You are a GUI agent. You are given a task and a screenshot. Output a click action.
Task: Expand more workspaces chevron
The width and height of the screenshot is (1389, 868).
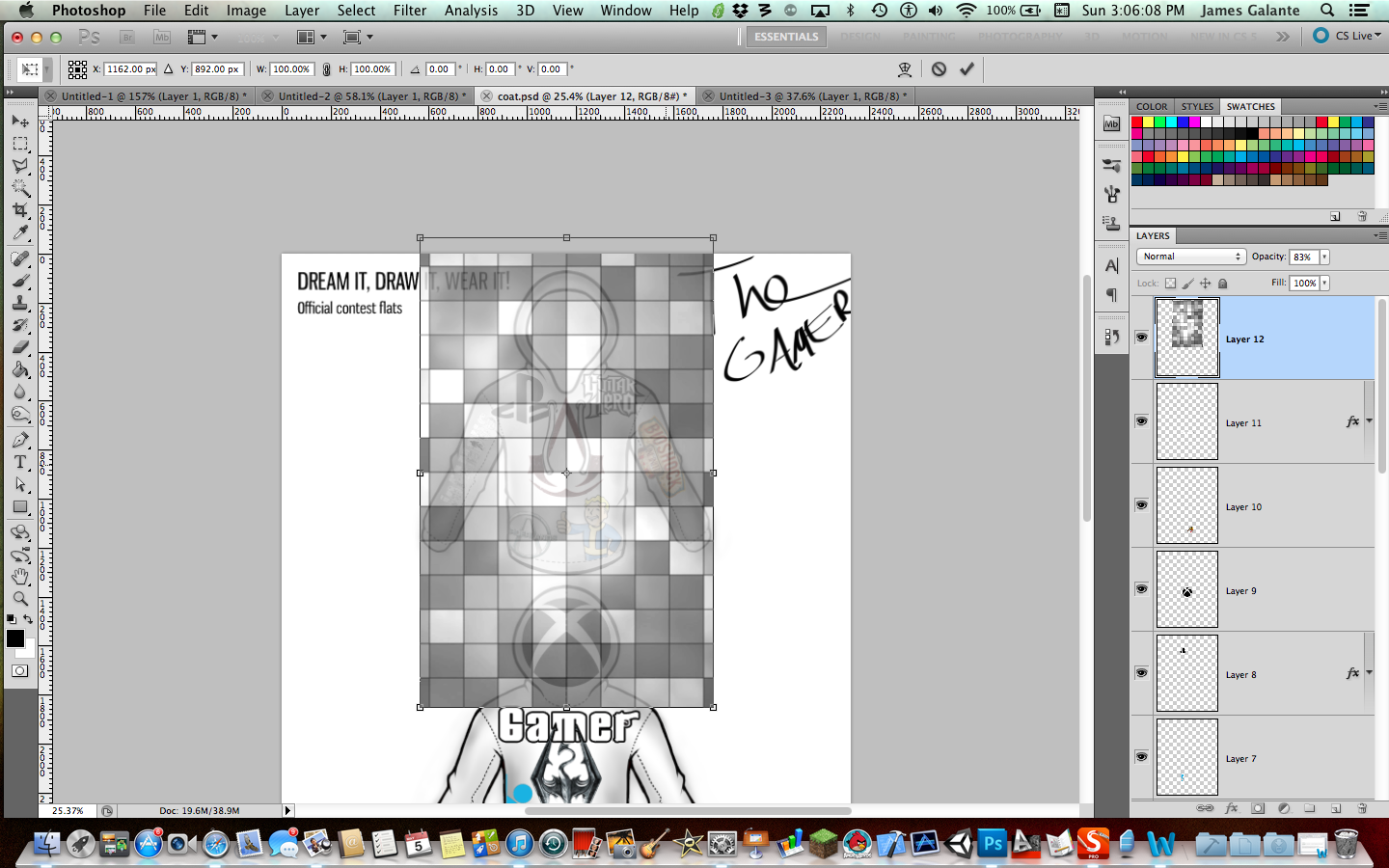(1283, 37)
